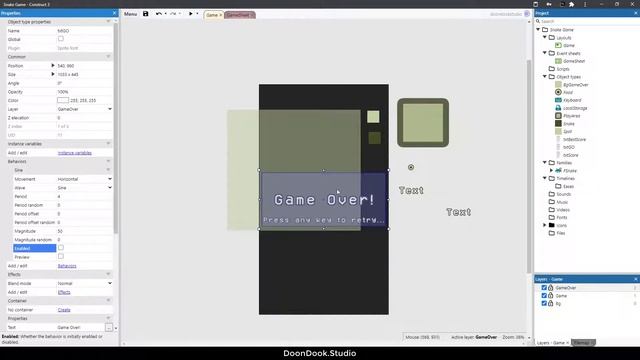Edit the Period value field
This screenshot has height=360, width=640.
coord(84,197)
